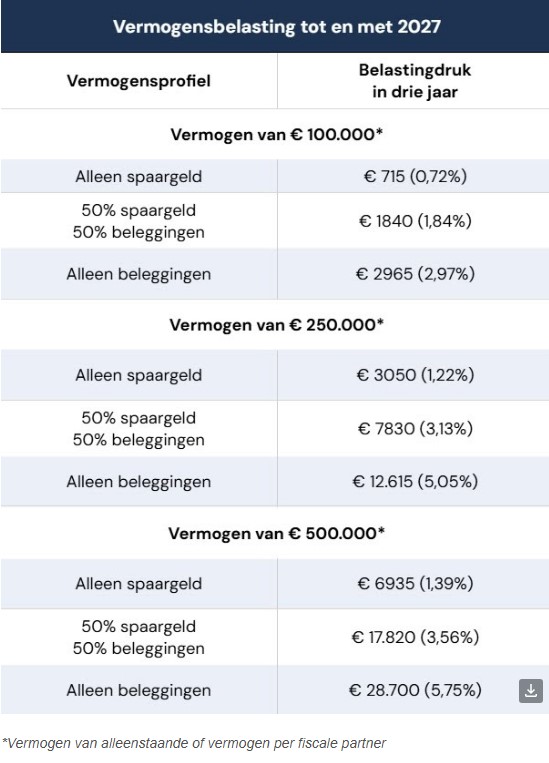This screenshot has width=549, height=763.
Task: Click the Vermogen van € 100.000 section heading
Action: 276,134
